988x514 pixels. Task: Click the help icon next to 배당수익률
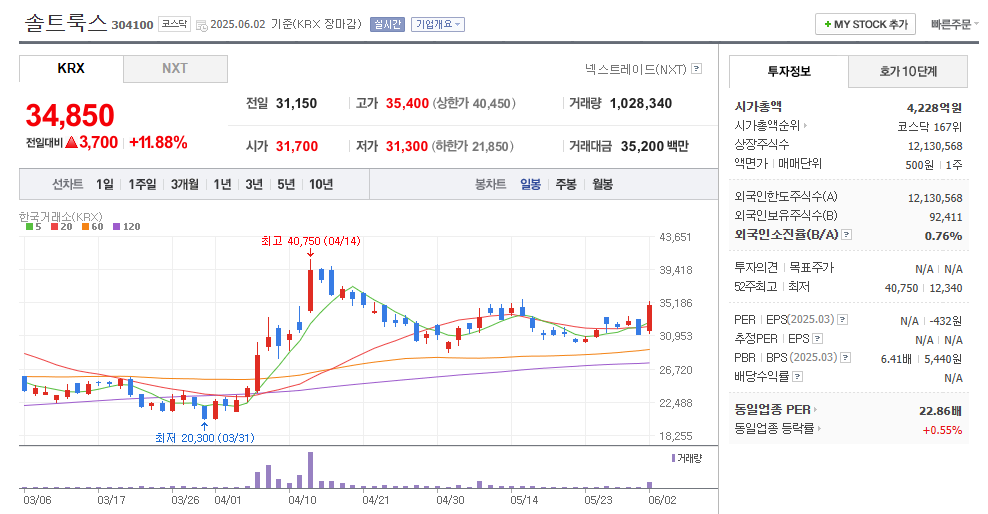[x=797, y=377]
